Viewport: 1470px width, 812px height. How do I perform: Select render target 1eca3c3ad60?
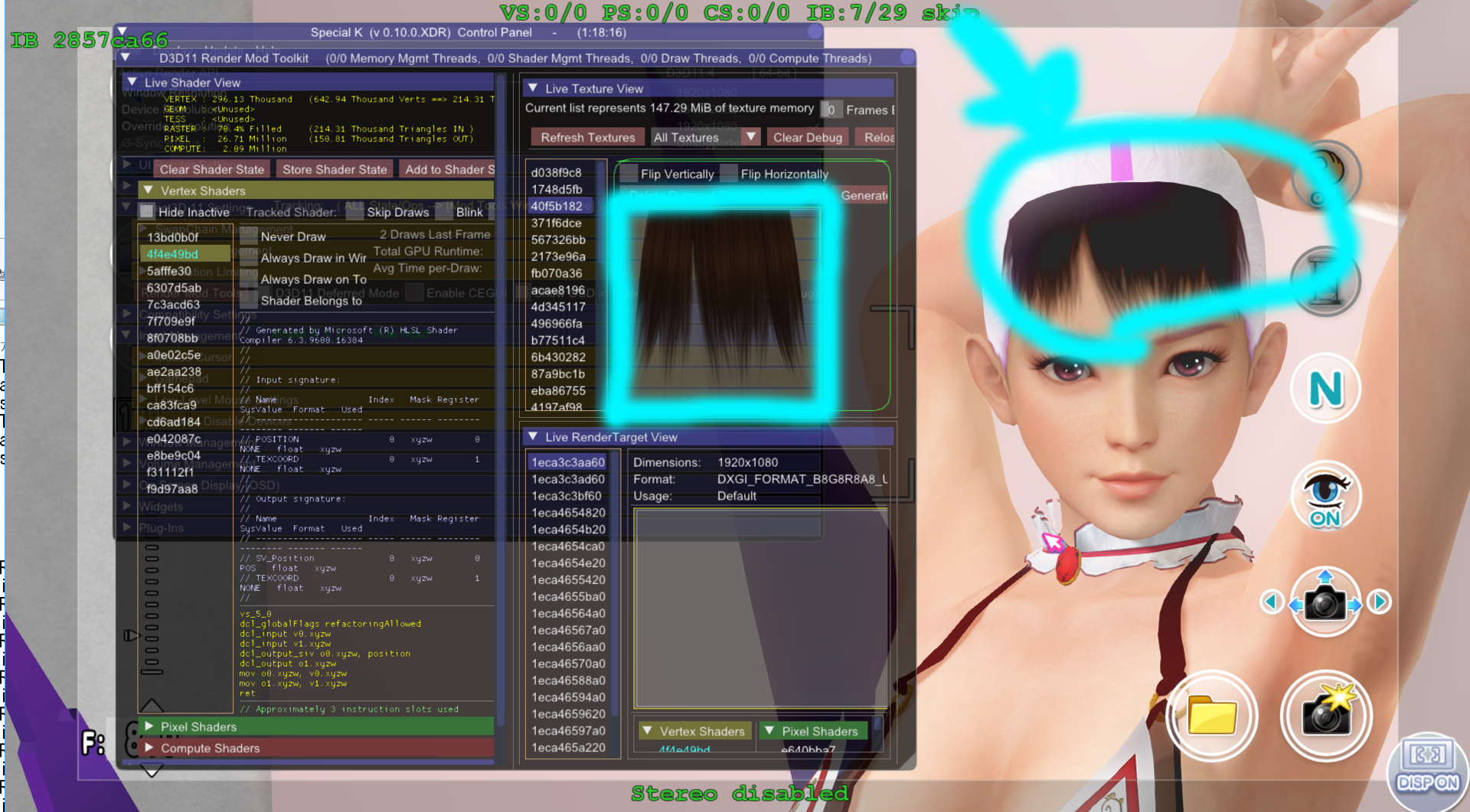point(569,479)
